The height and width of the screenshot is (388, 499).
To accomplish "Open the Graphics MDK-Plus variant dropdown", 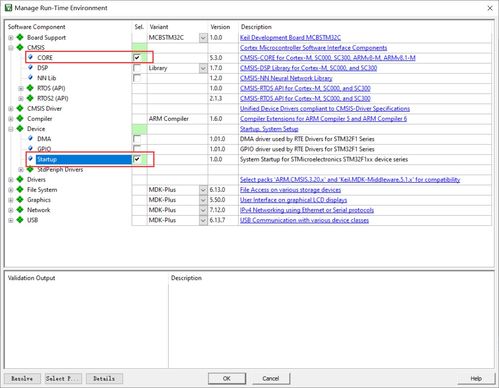I will coord(203,200).
